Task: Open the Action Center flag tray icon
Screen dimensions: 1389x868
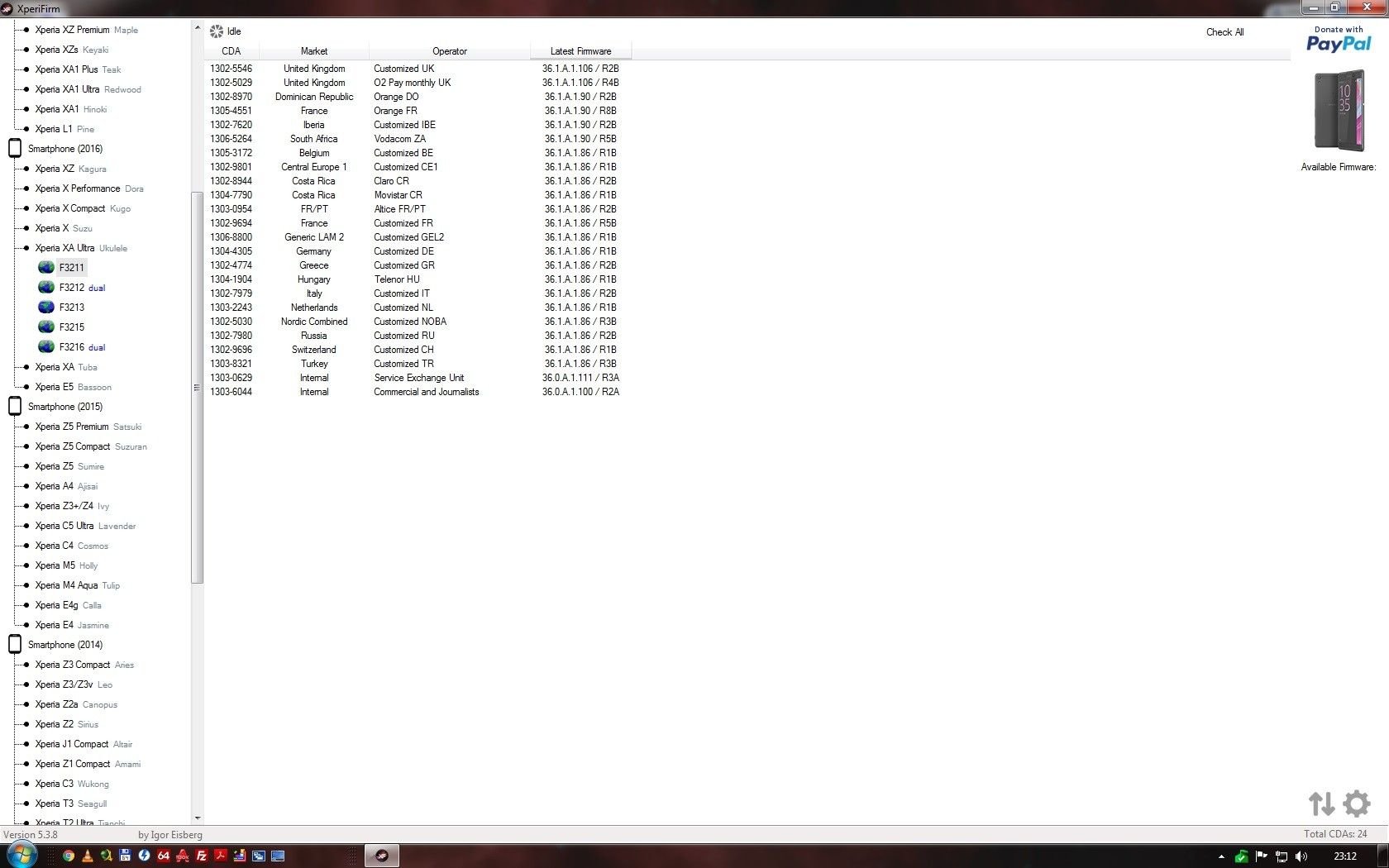Action: tap(1262, 856)
